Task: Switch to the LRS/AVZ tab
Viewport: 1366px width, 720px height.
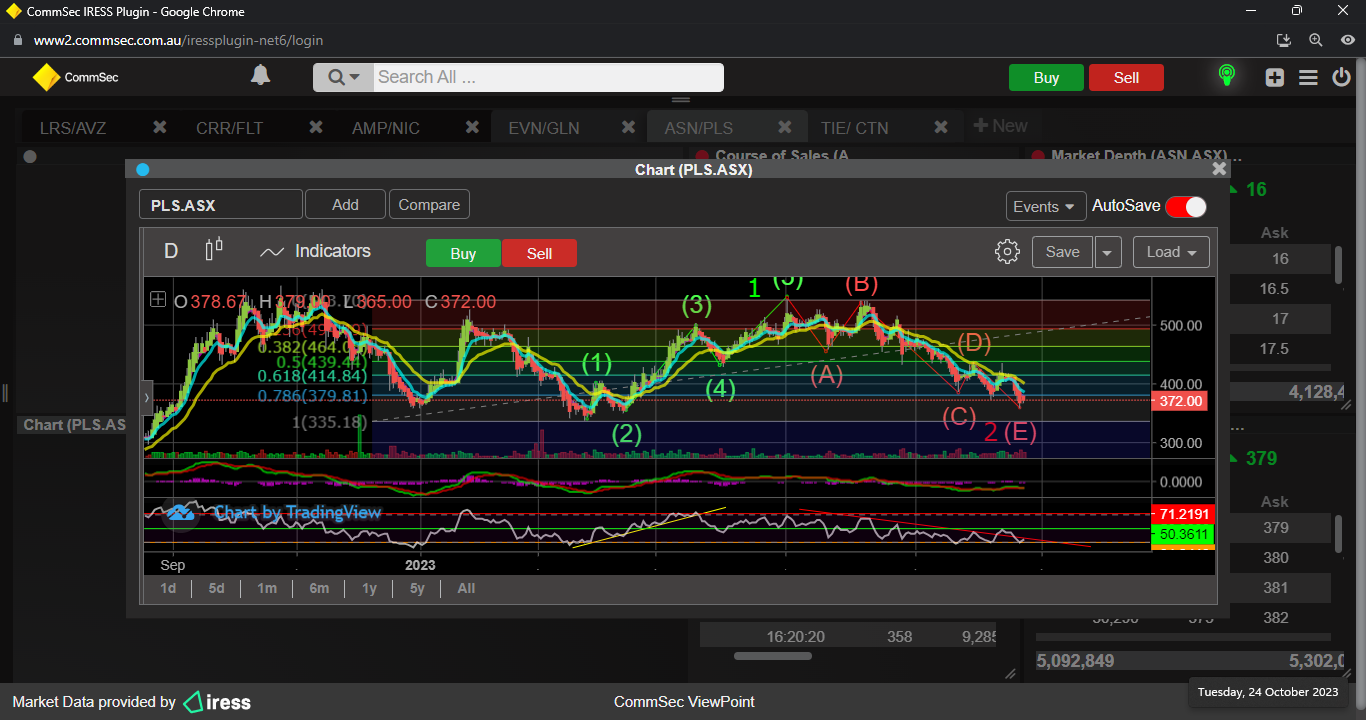Action: click(x=73, y=128)
